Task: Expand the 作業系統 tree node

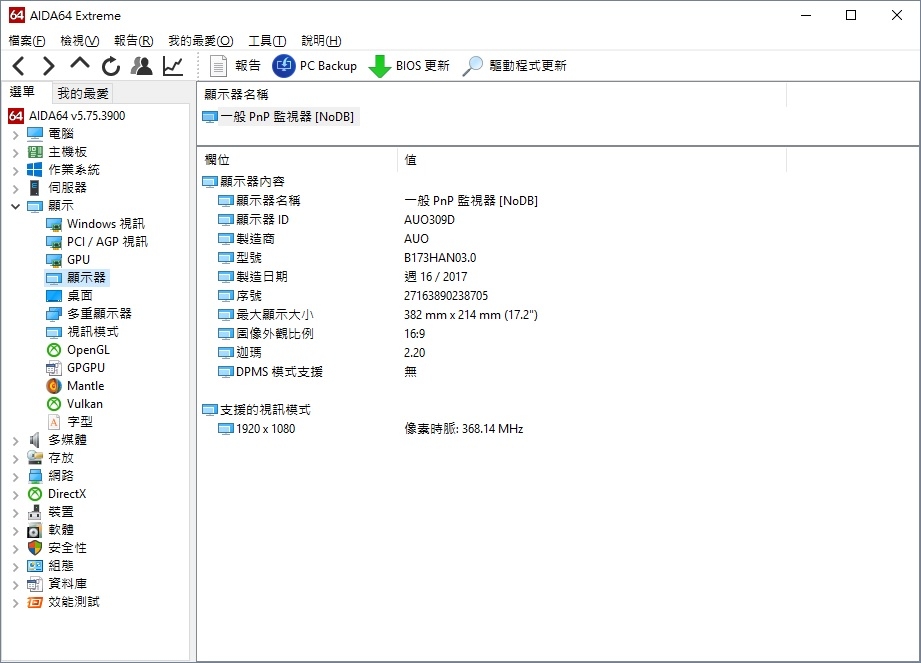Action: (15, 170)
